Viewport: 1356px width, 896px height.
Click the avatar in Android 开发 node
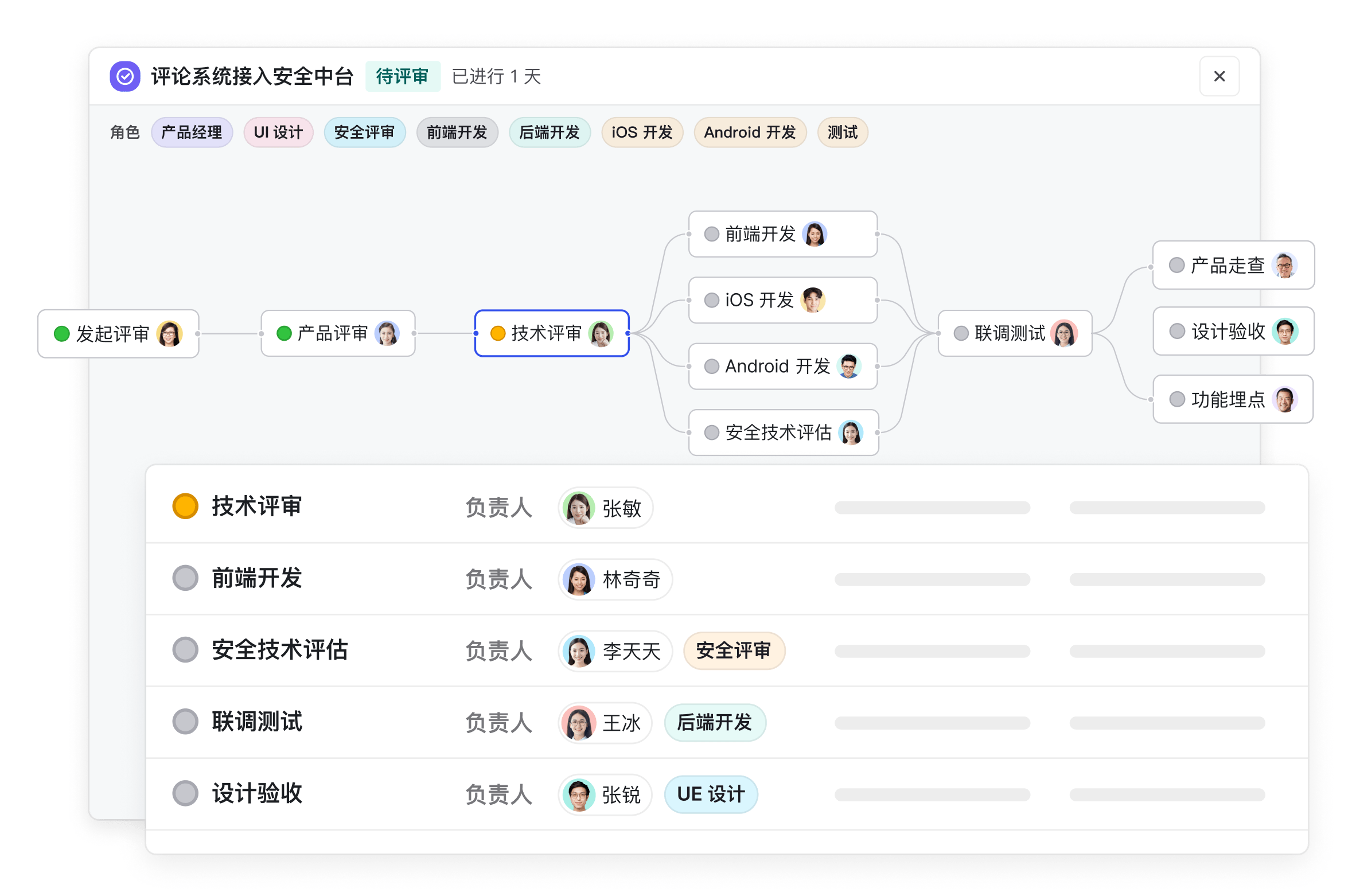coord(849,366)
